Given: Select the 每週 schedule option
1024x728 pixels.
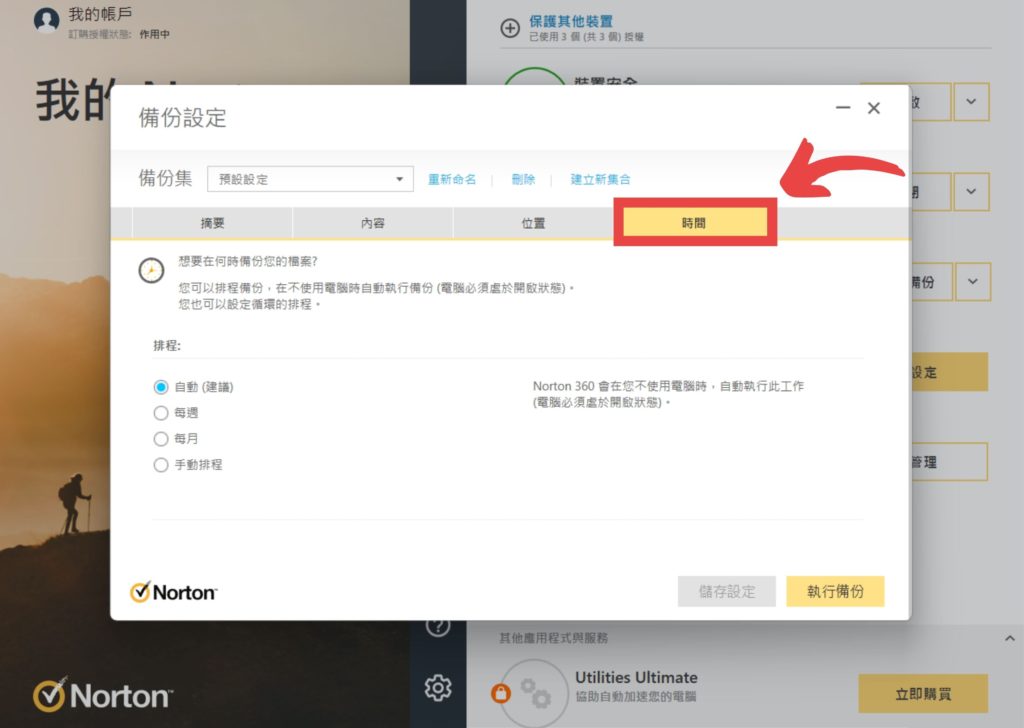Looking at the screenshot, I should tap(161, 413).
